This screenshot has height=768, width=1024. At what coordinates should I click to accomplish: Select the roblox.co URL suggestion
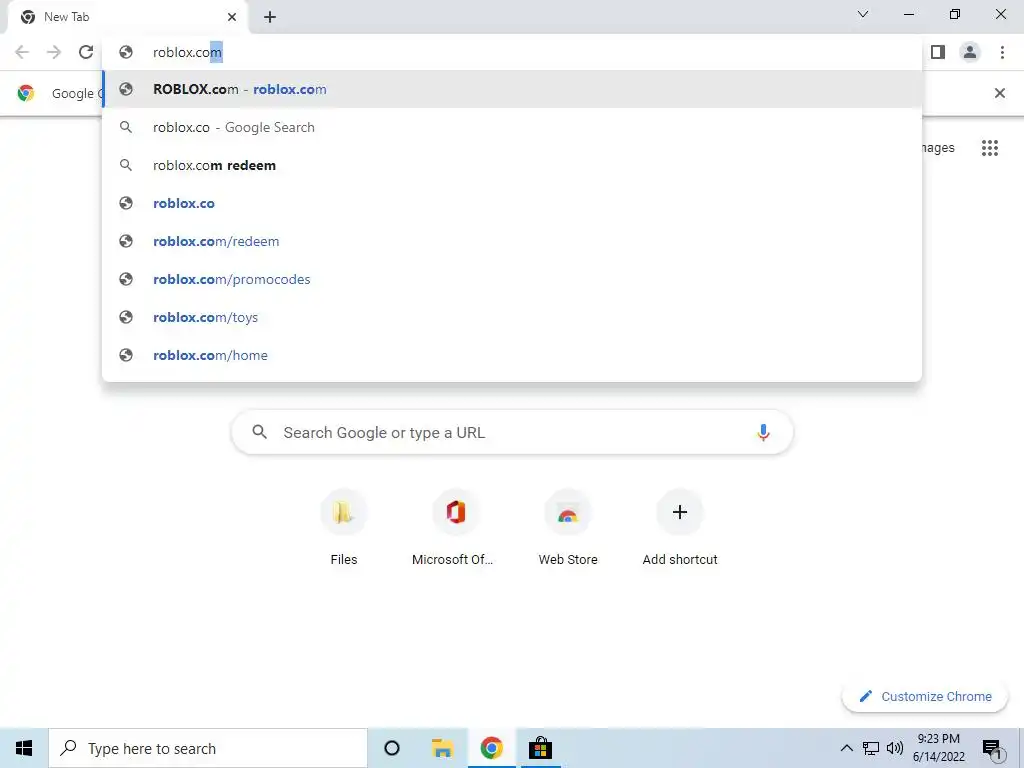pyautogui.click(x=512, y=203)
